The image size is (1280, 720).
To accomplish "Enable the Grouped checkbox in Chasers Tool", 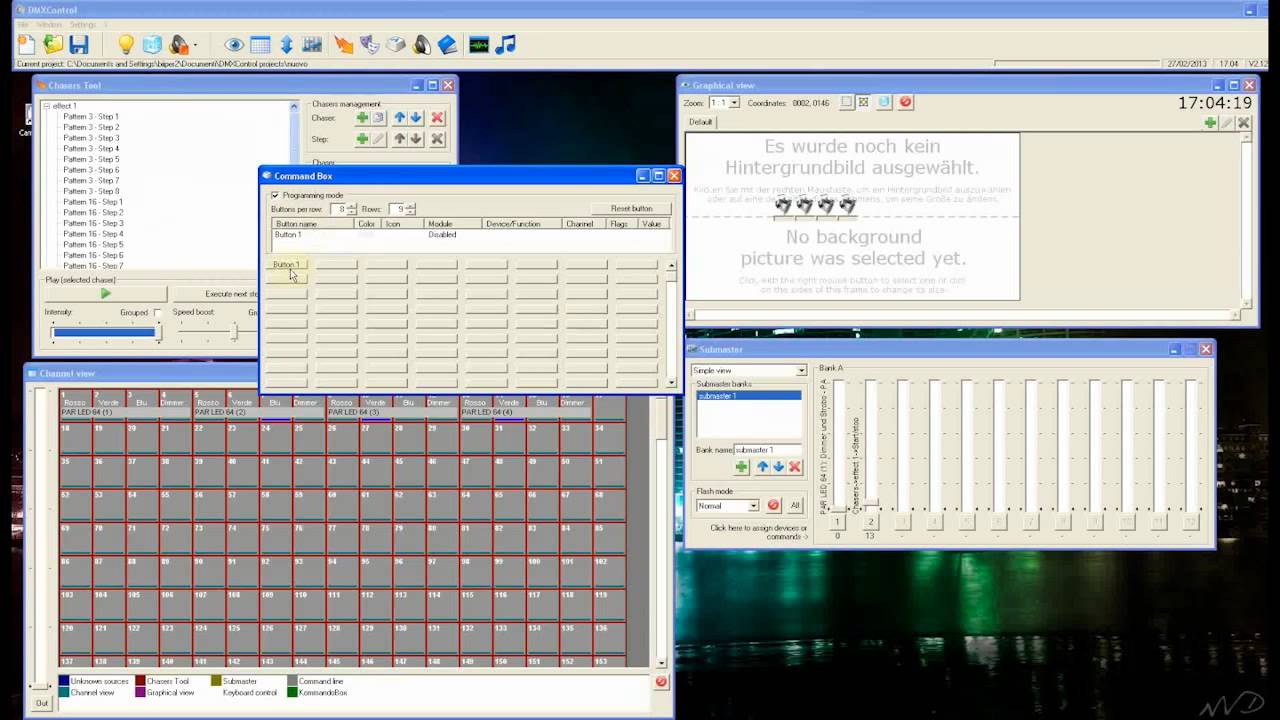I will 157,313.
